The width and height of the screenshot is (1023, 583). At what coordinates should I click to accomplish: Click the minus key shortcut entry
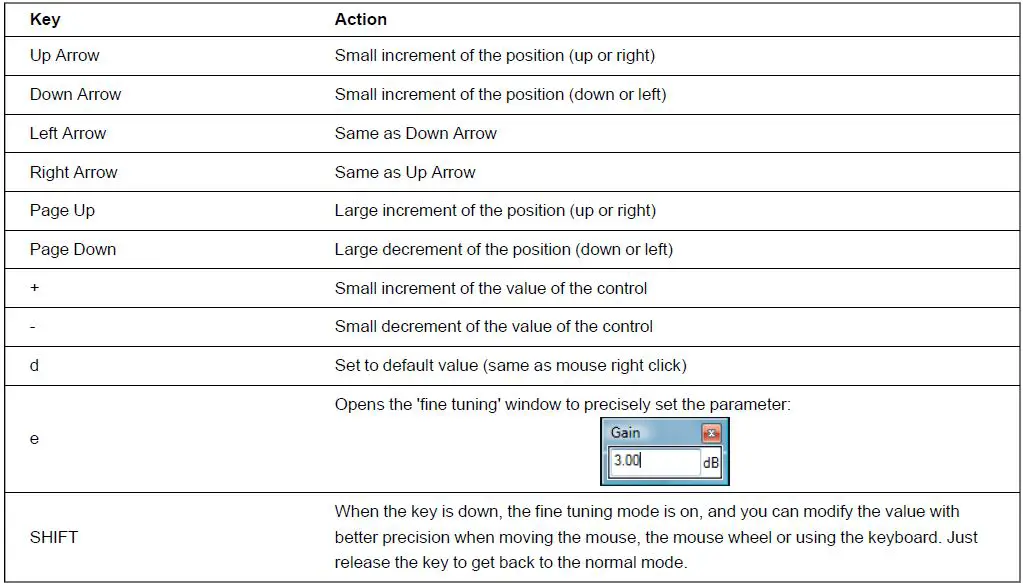pos(33,326)
